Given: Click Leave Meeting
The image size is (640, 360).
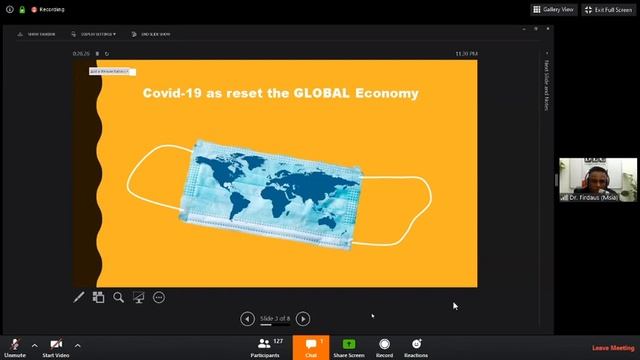Looking at the screenshot, I should coord(613,348).
